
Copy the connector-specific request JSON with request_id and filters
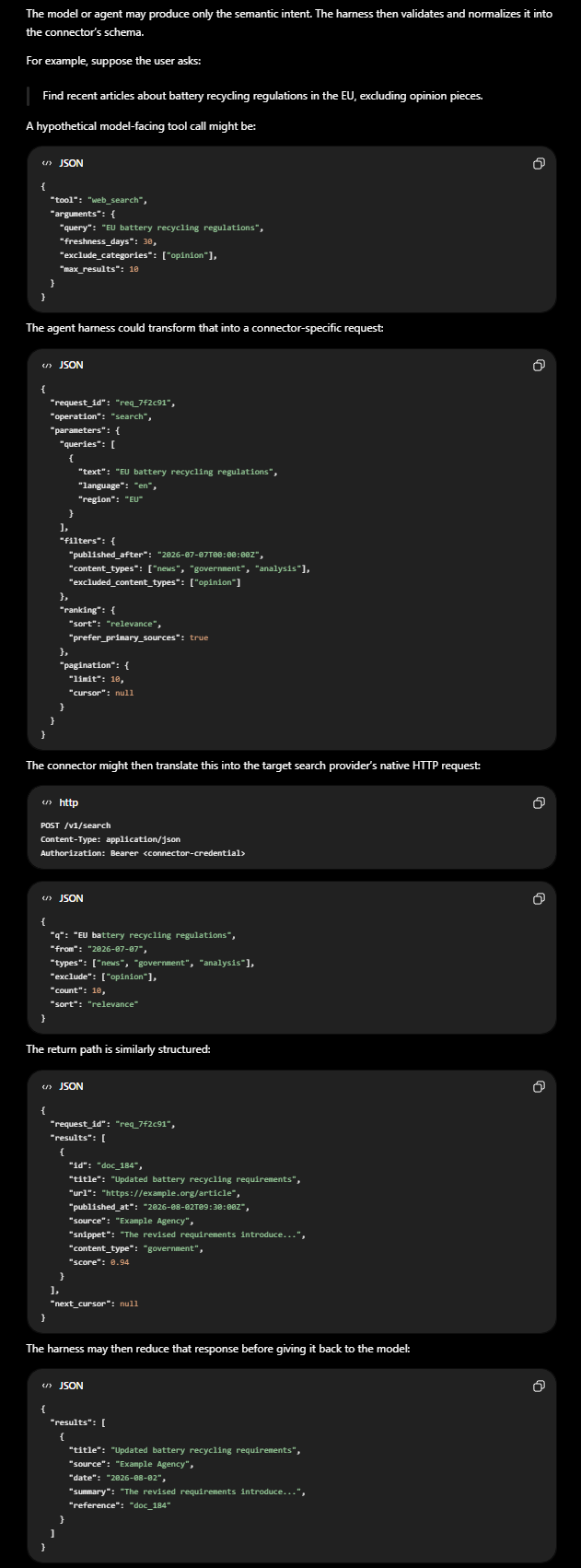pos(539,365)
